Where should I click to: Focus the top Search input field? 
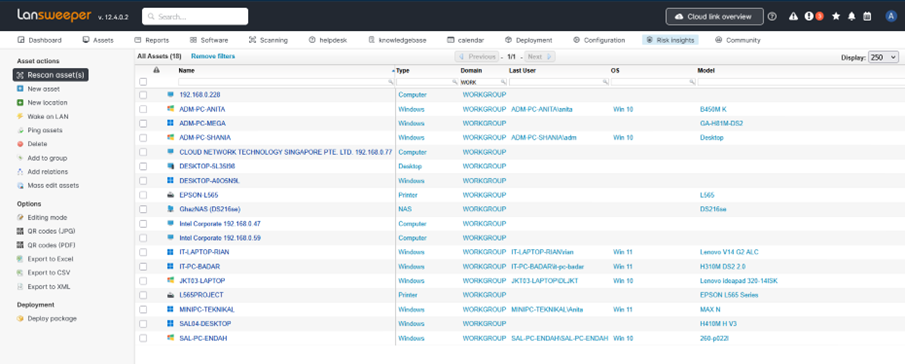coord(195,17)
